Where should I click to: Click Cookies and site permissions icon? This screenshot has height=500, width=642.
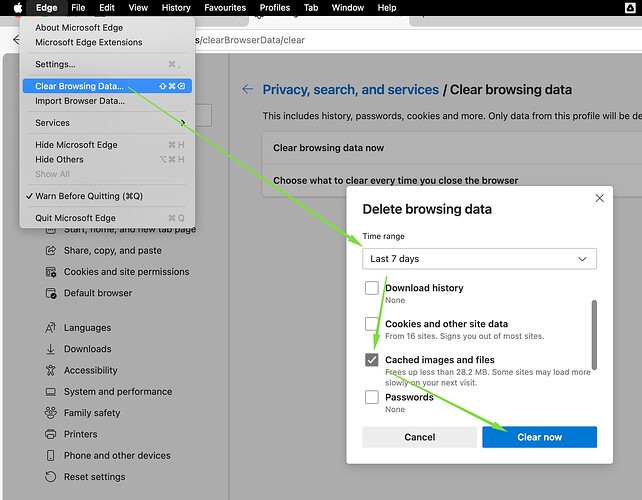(x=51, y=272)
